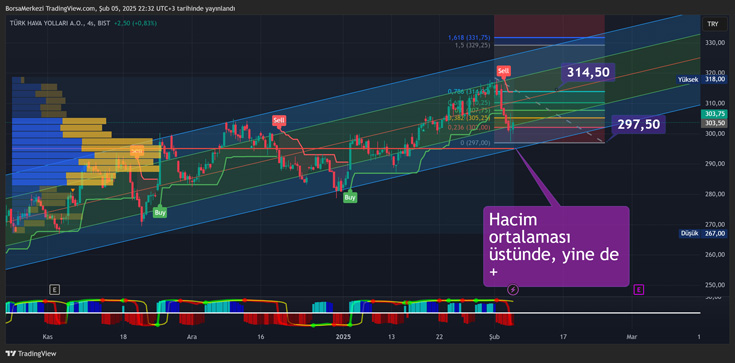Click the purple lightning event marker
Screen dimensions: 735x363
(513, 289)
